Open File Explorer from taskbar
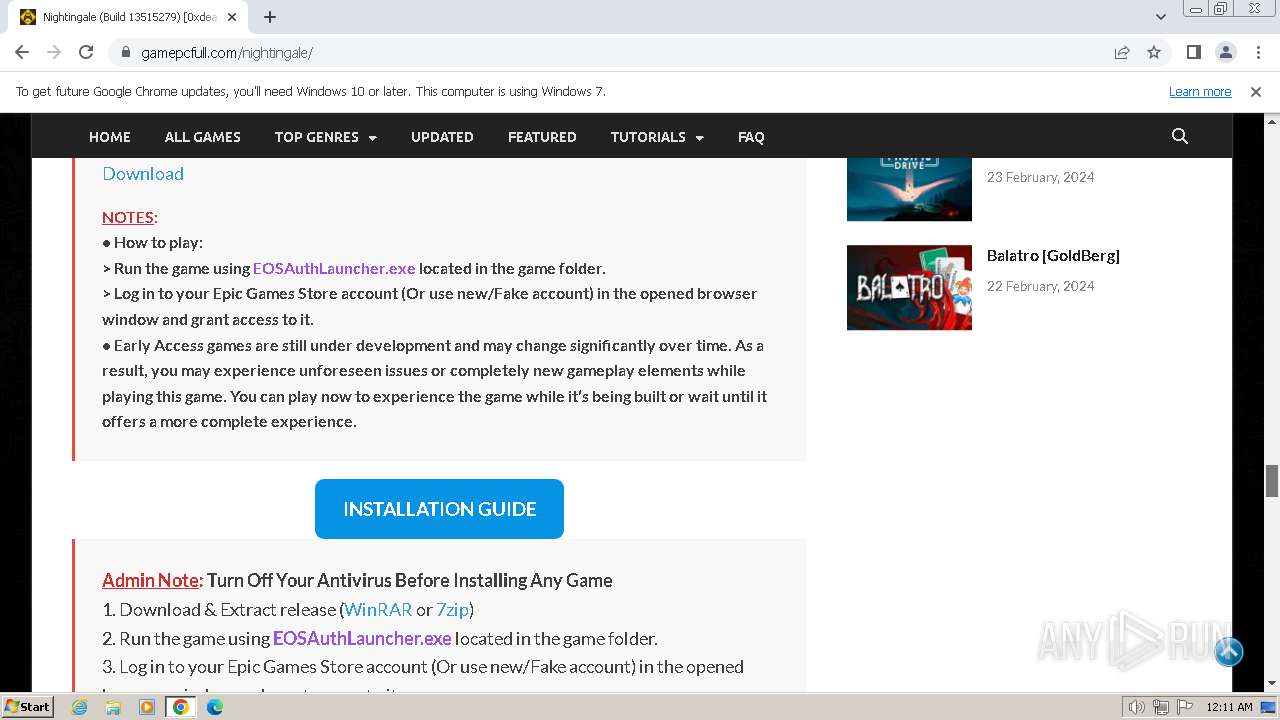 (x=113, y=707)
